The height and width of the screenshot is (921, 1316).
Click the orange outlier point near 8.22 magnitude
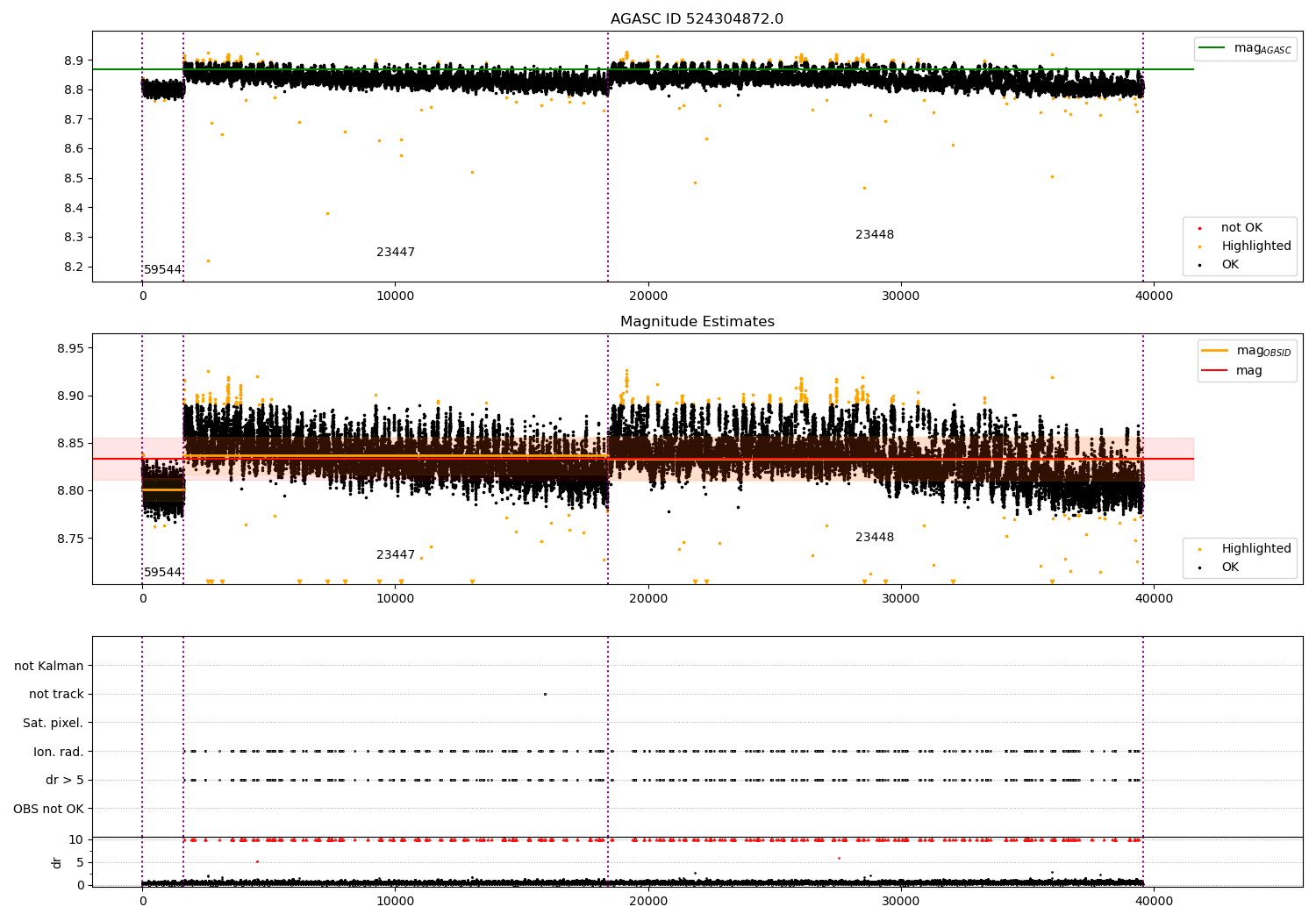point(208,261)
